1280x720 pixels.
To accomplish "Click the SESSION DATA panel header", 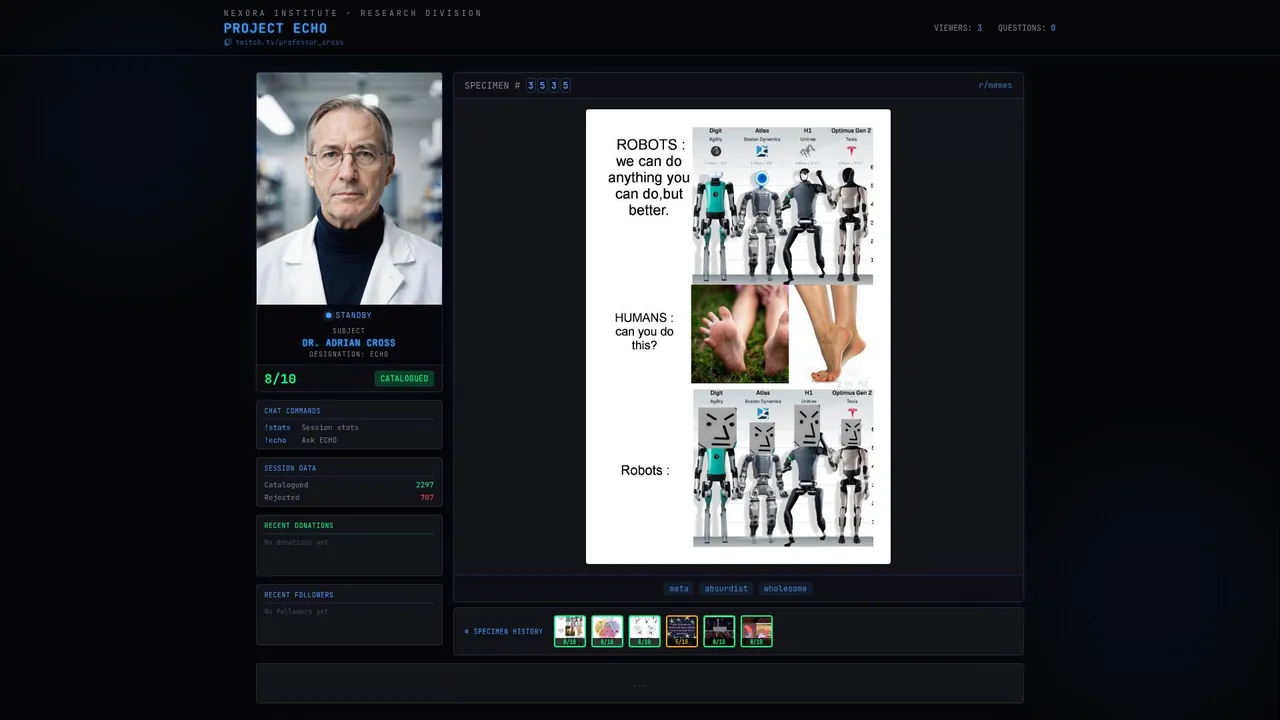I will [290, 468].
